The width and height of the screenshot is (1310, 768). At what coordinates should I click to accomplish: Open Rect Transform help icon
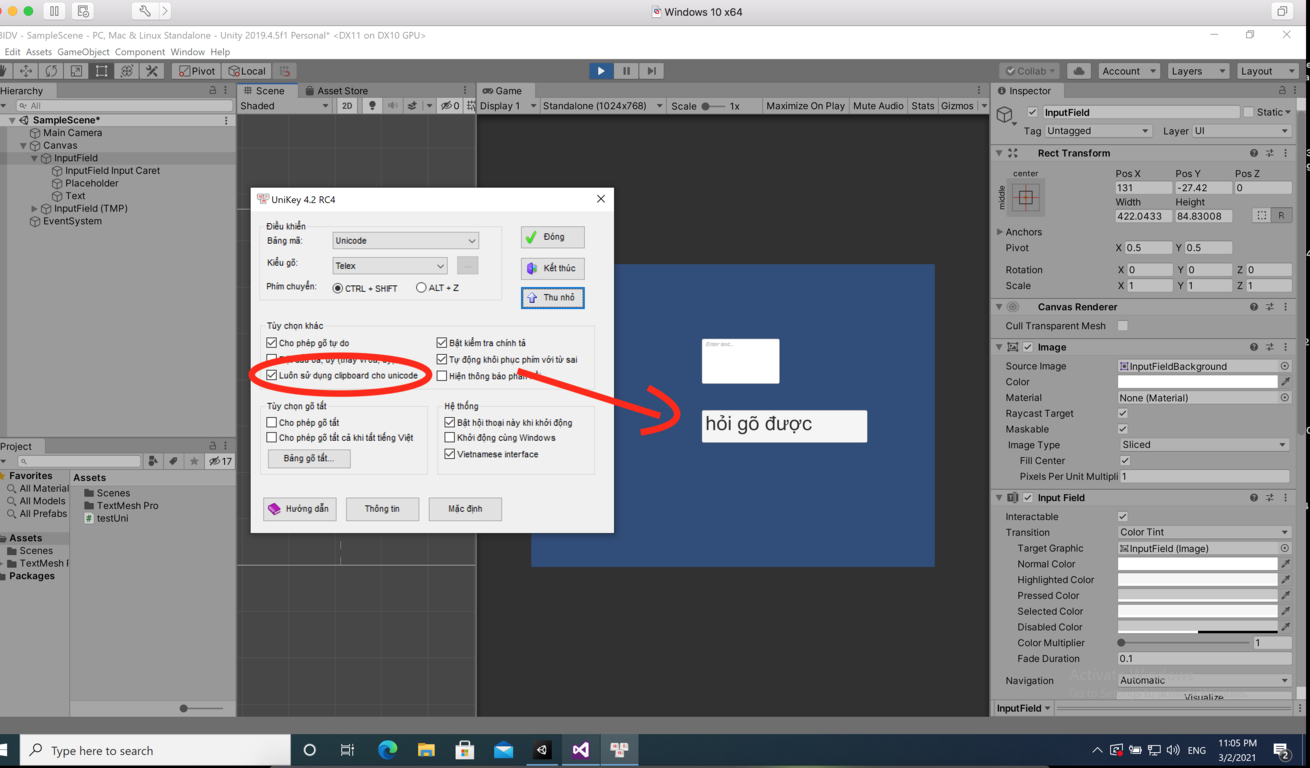click(1254, 153)
